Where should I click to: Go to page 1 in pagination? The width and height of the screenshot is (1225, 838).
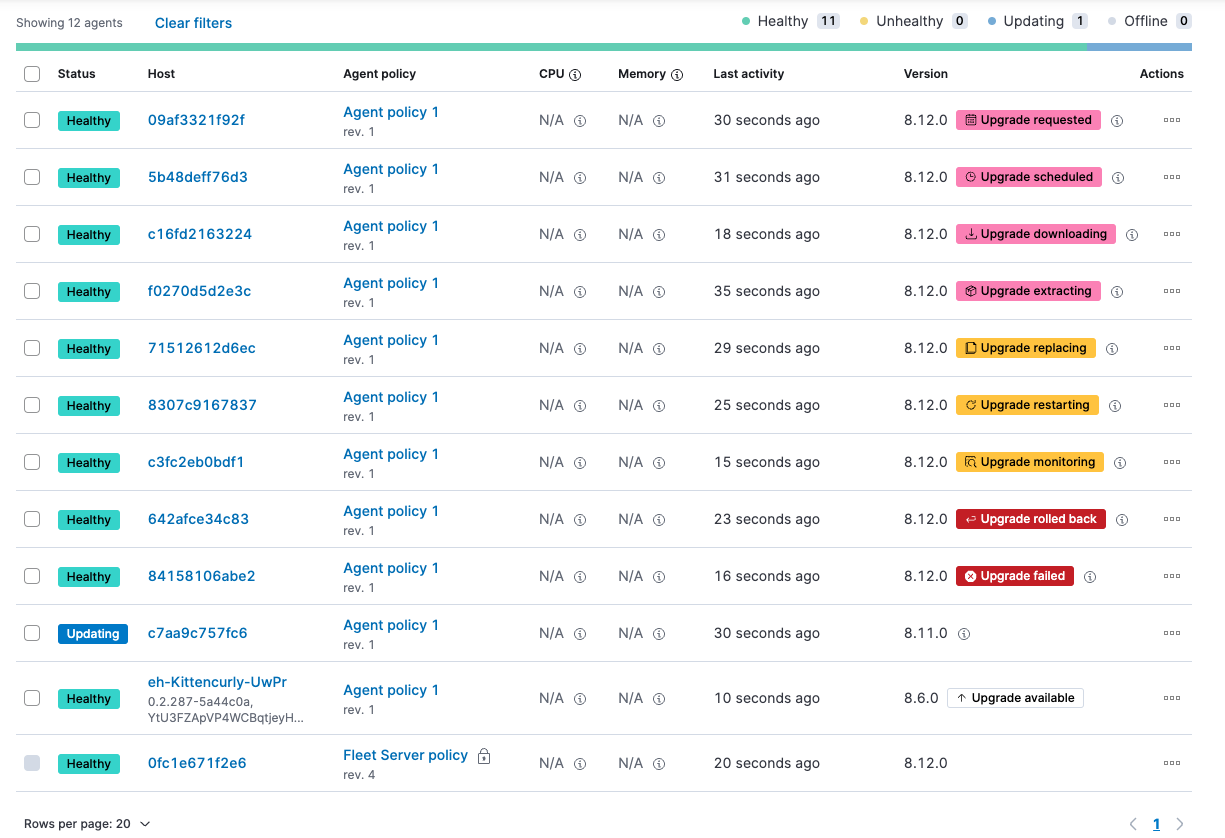[1156, 824]
